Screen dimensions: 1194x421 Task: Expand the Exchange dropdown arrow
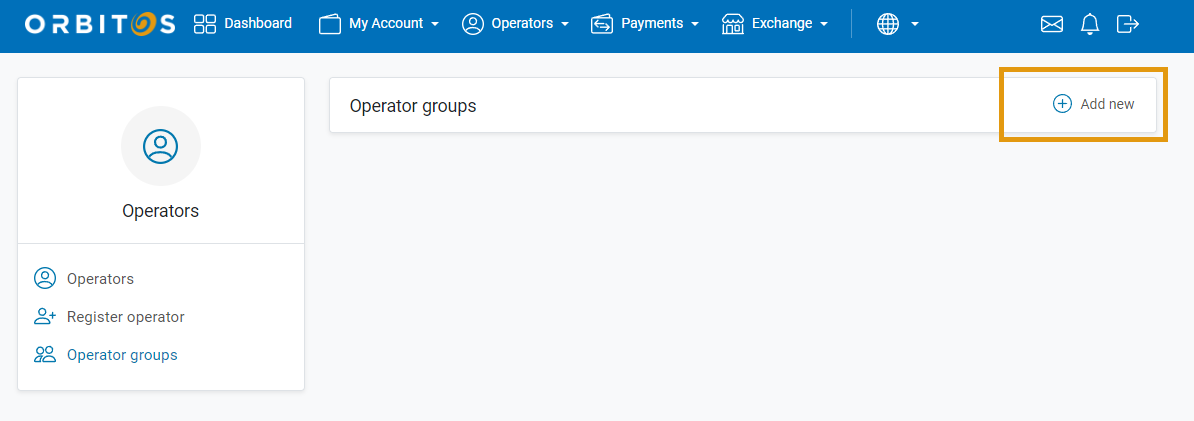point(824,24)
